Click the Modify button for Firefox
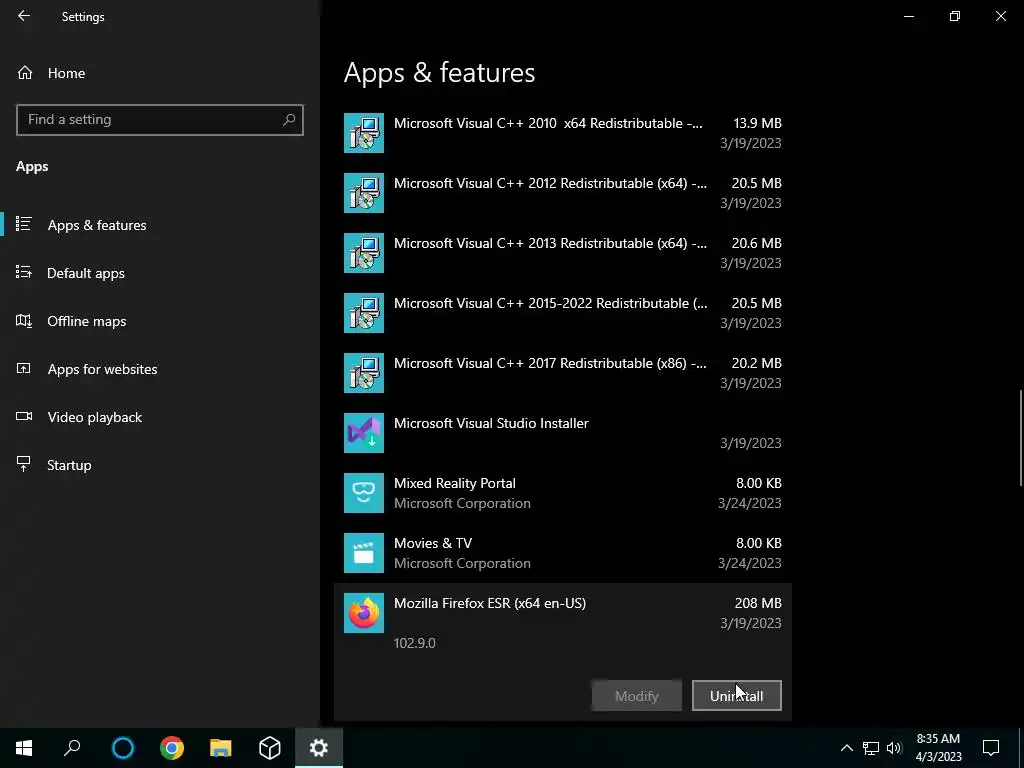 pos(637,696)
